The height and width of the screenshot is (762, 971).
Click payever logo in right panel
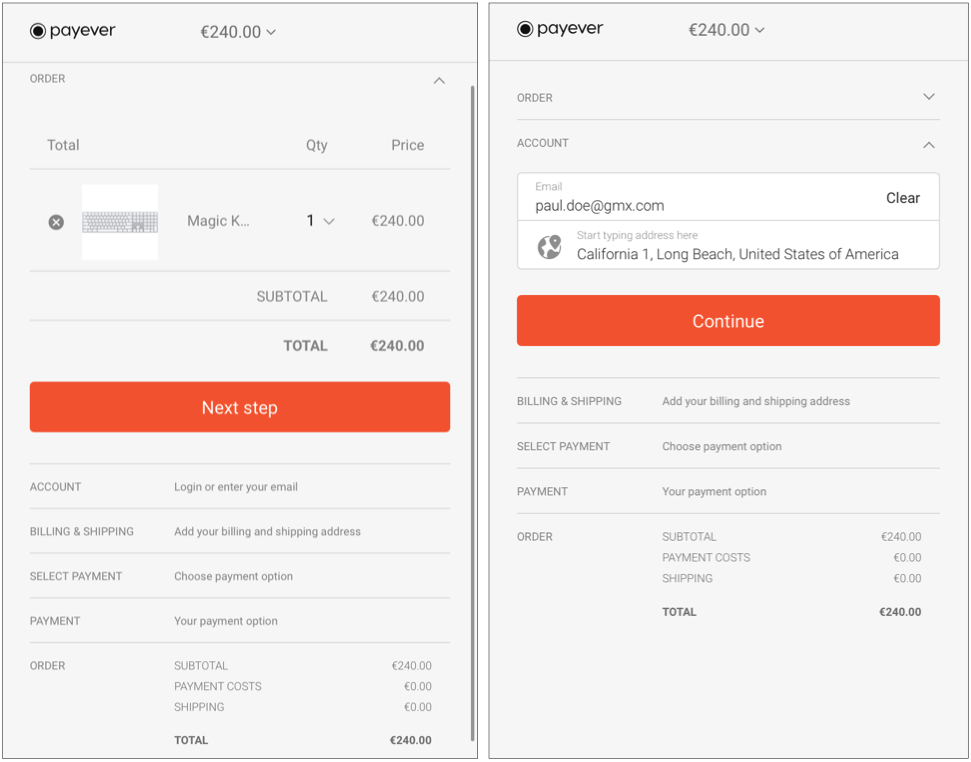[560, 28]
